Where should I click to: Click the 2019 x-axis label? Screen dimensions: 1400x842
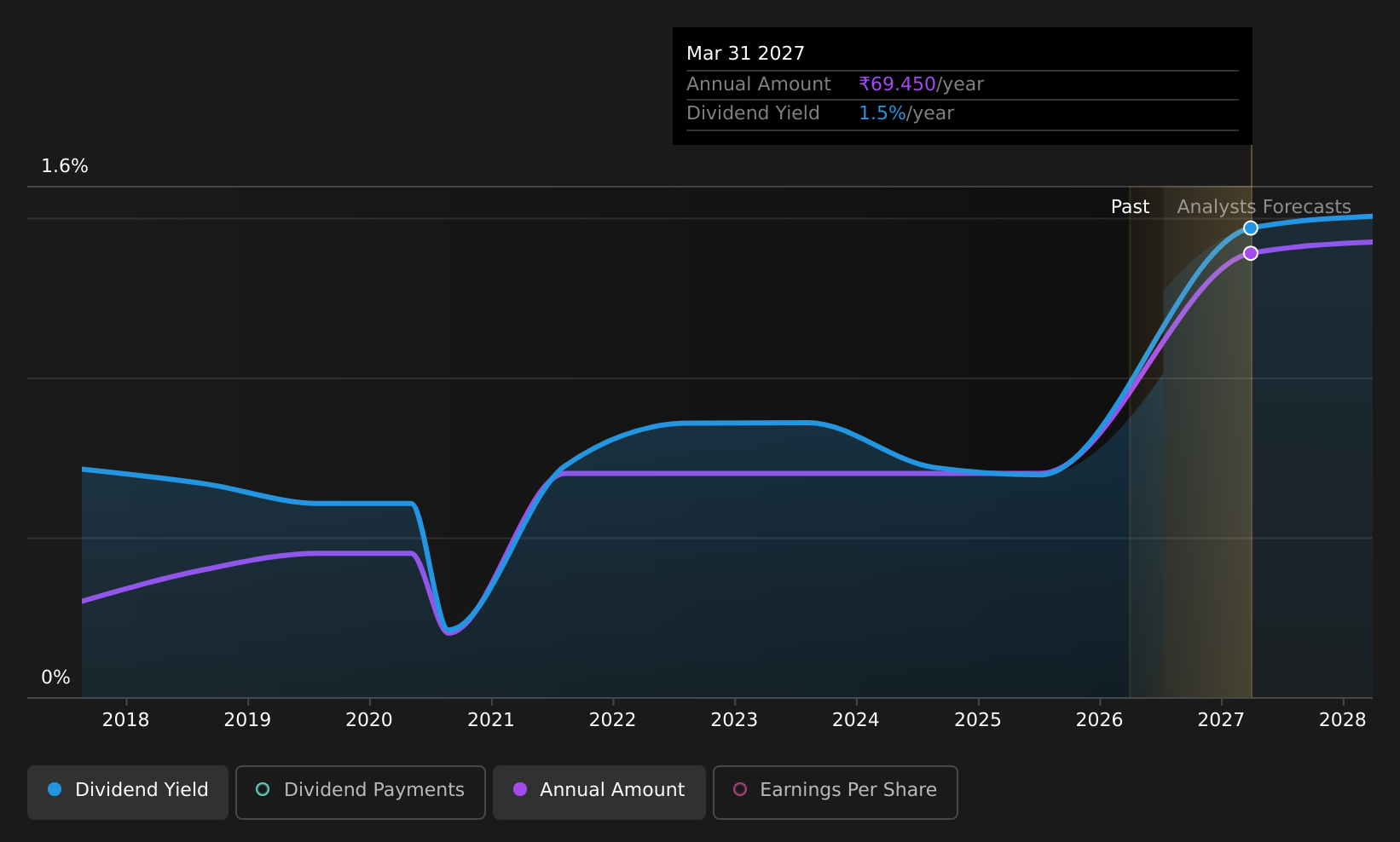pos(247,720)
